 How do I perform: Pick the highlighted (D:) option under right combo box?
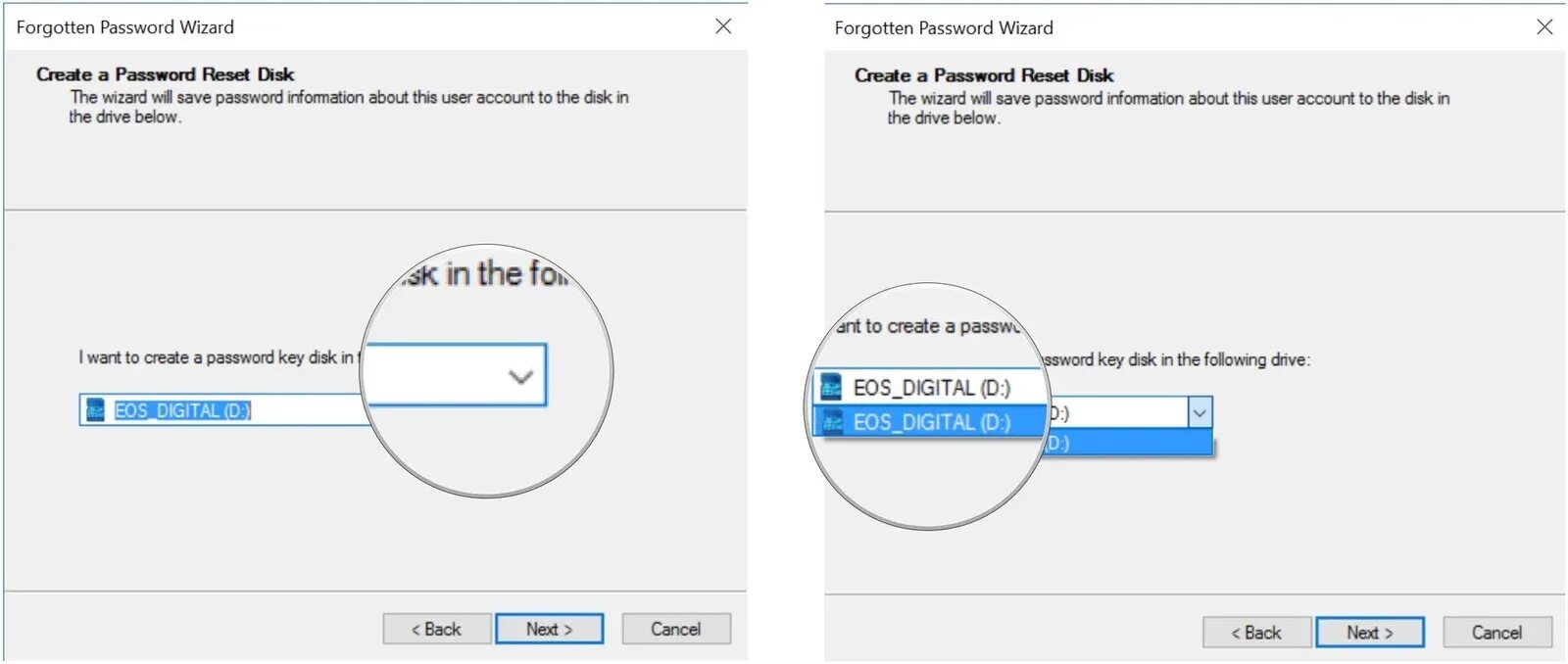(x=1128, y=444)
